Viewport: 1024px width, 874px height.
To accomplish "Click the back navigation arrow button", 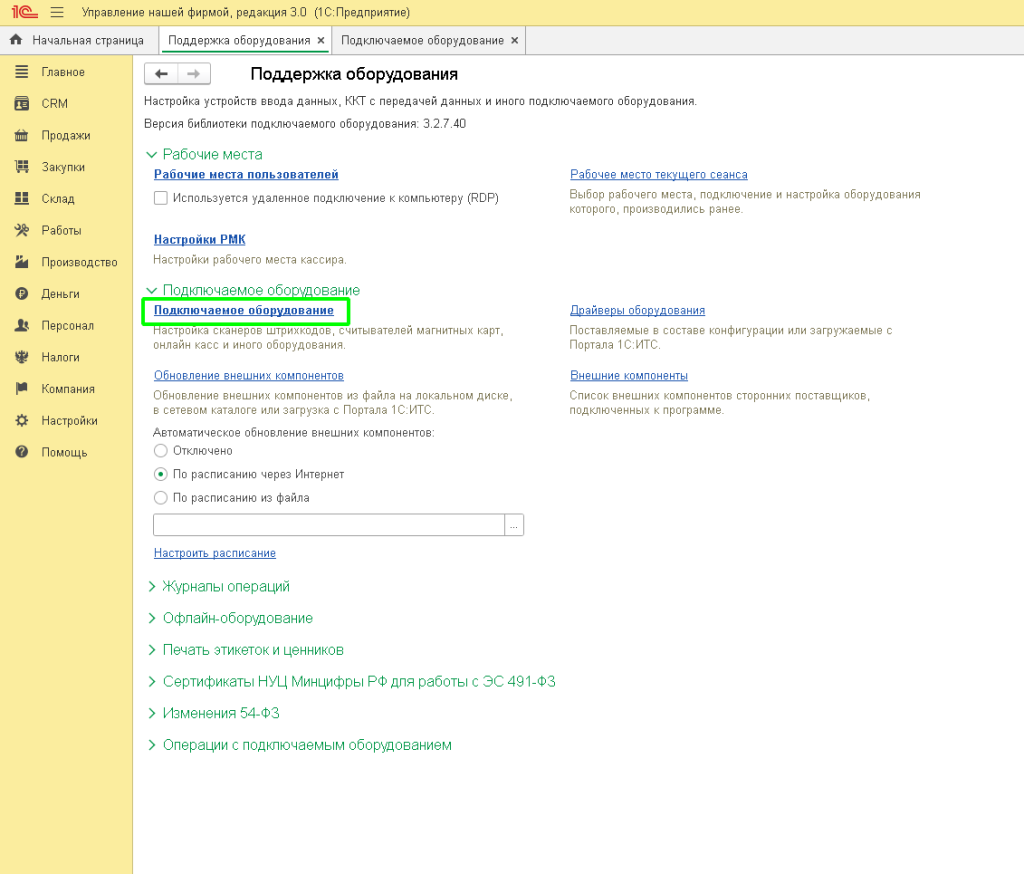I will click(161, 74).
